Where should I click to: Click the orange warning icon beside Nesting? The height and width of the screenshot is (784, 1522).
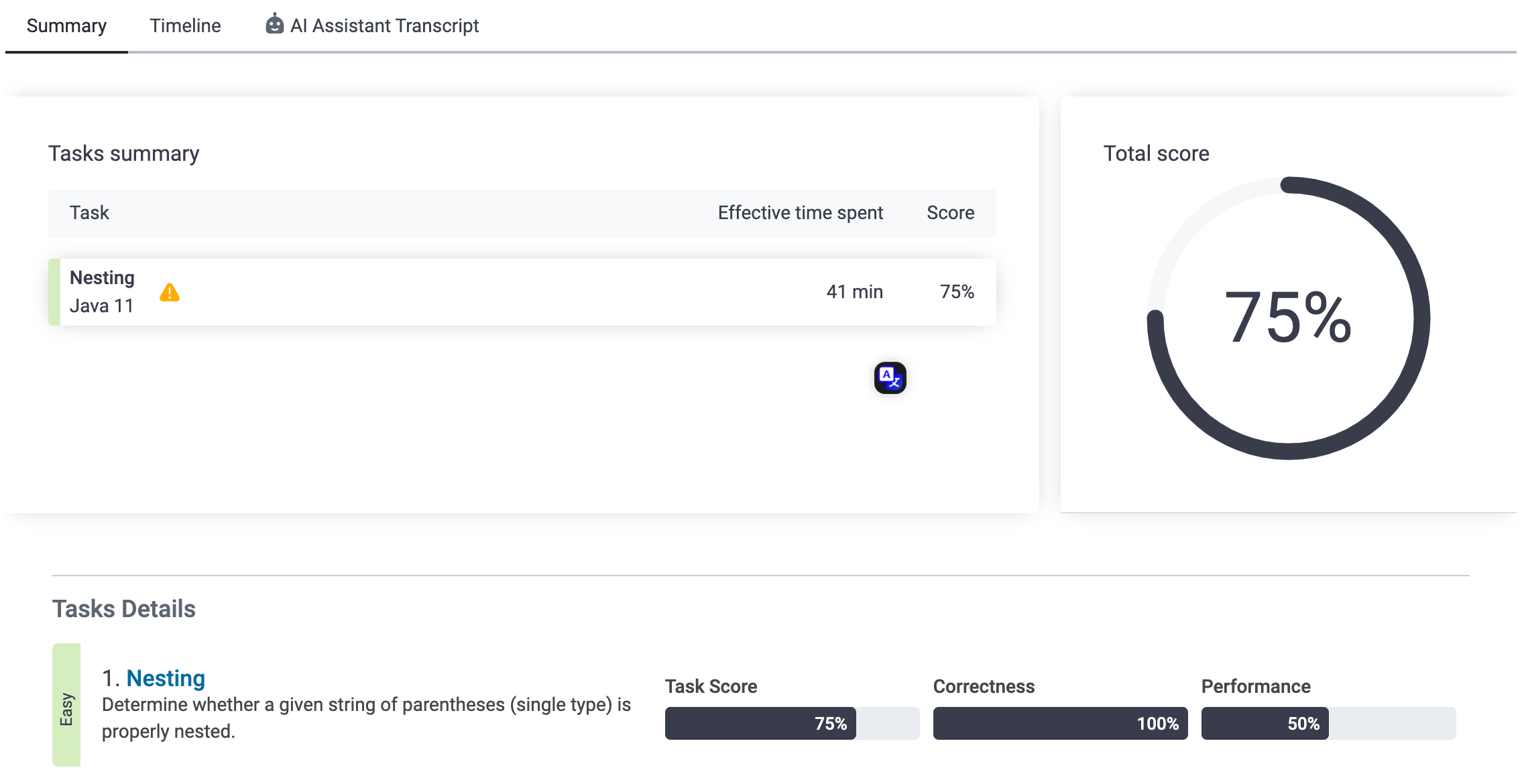[x=170, y=293]
